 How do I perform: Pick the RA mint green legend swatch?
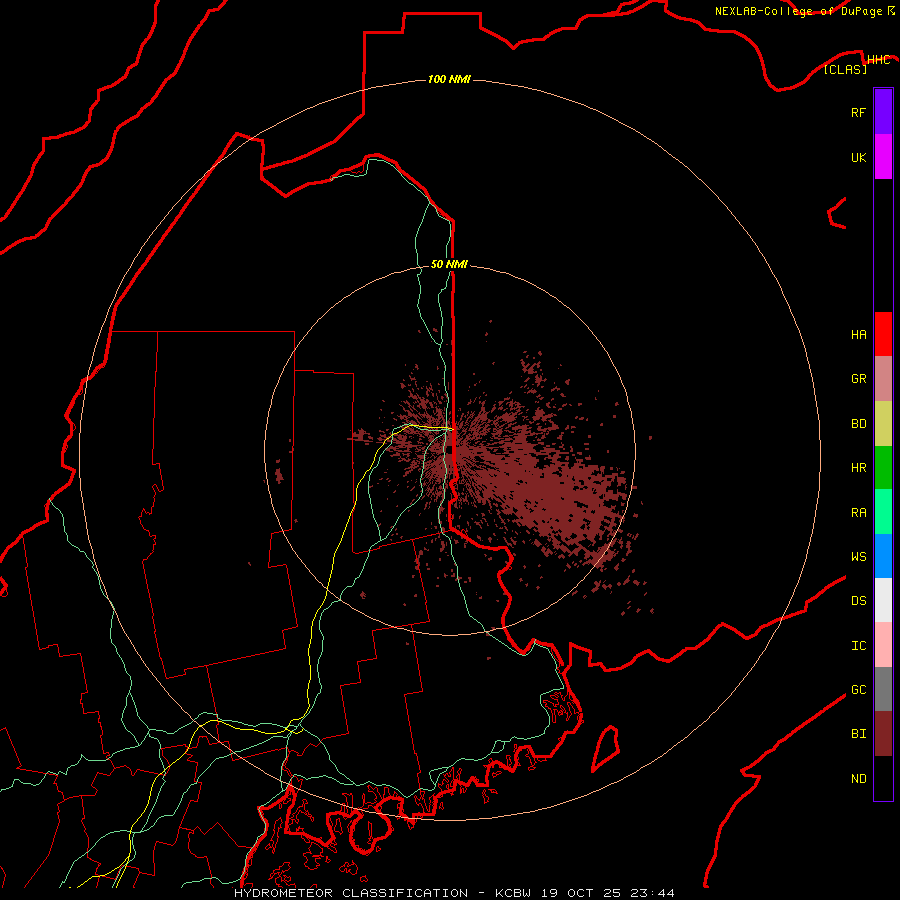click(x=883, y=512)
